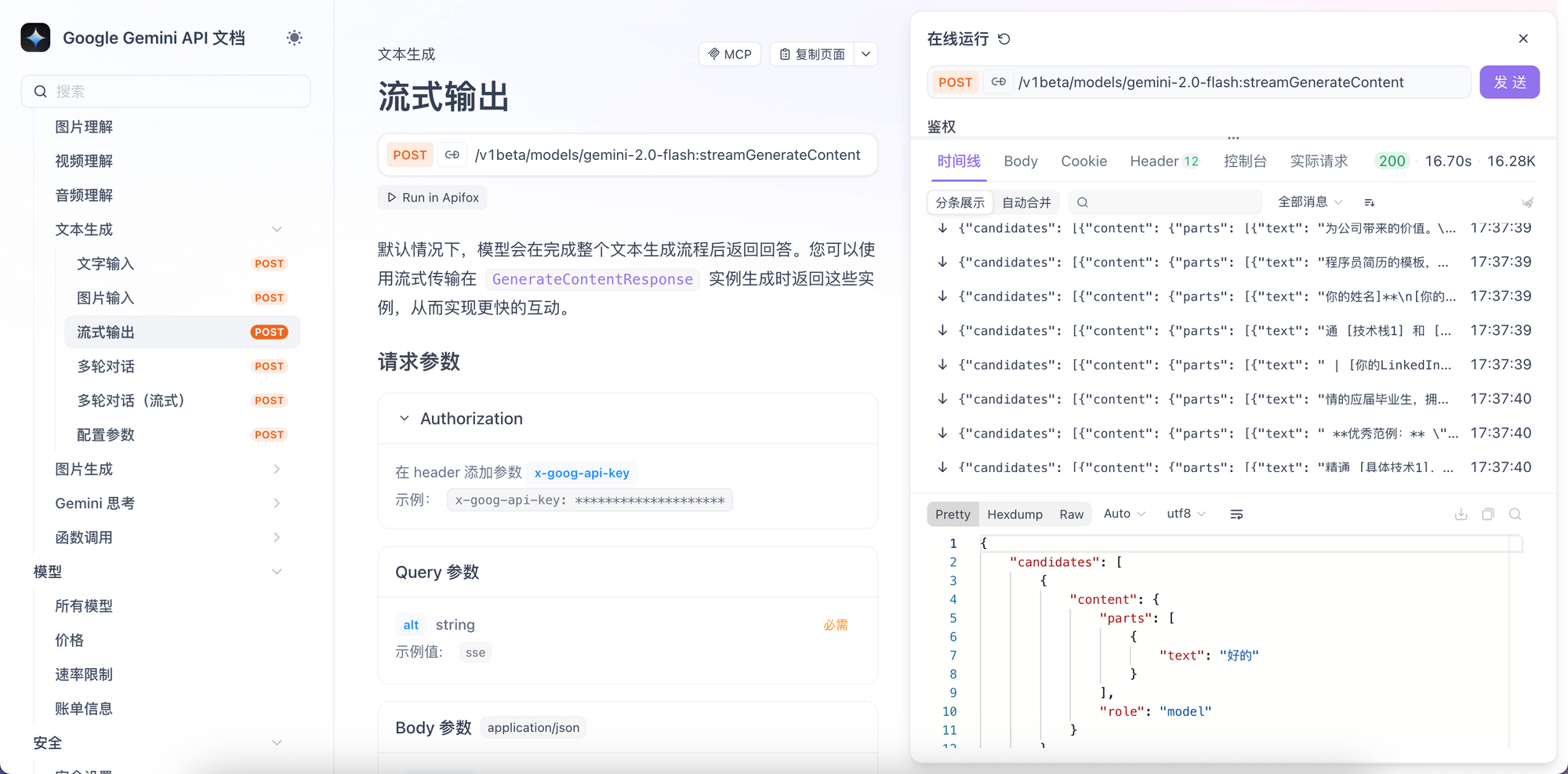Click the search icon in the timeline filter
1568x774 pixels.
tap(1083, 202)
